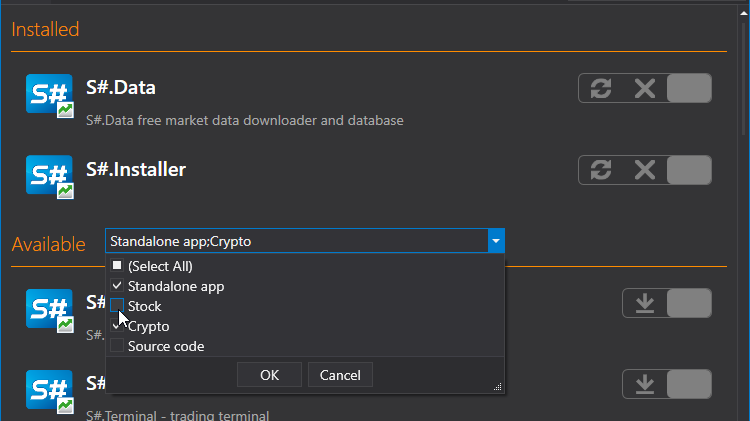Click the gray slider on S#.Data row
The width and height of the screenshot is (750, 421).
pyautogui.click(x=689, y=89)
